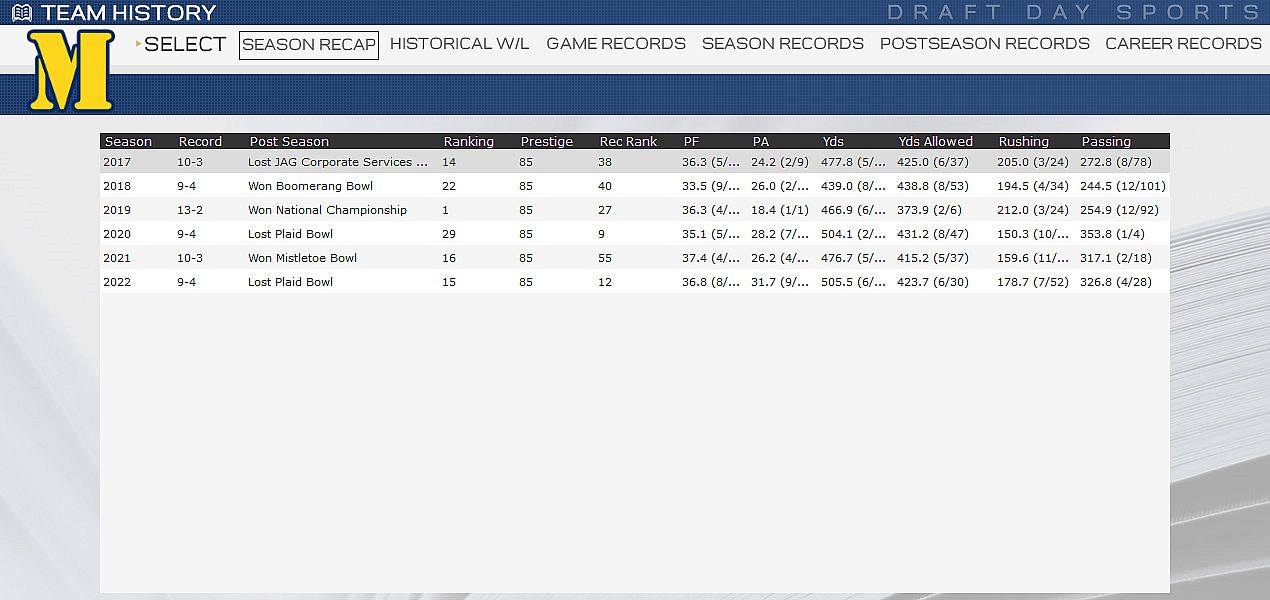Click the ranking value 29 for 2020
Viewport: 1270px width, 600px height.
click(x=449, y=234)
